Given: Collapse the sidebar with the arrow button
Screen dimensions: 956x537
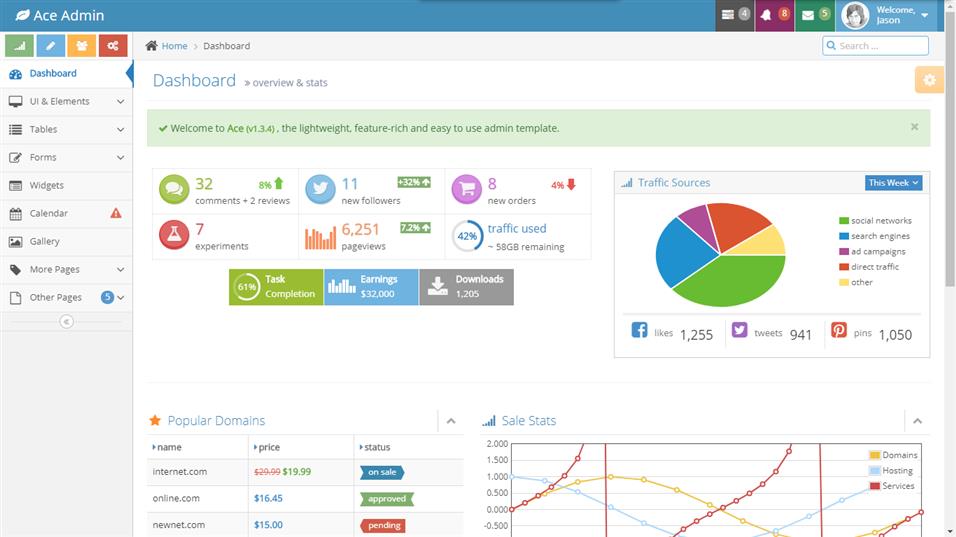Looking at the screenshot, I should click(x=66, y=321).
